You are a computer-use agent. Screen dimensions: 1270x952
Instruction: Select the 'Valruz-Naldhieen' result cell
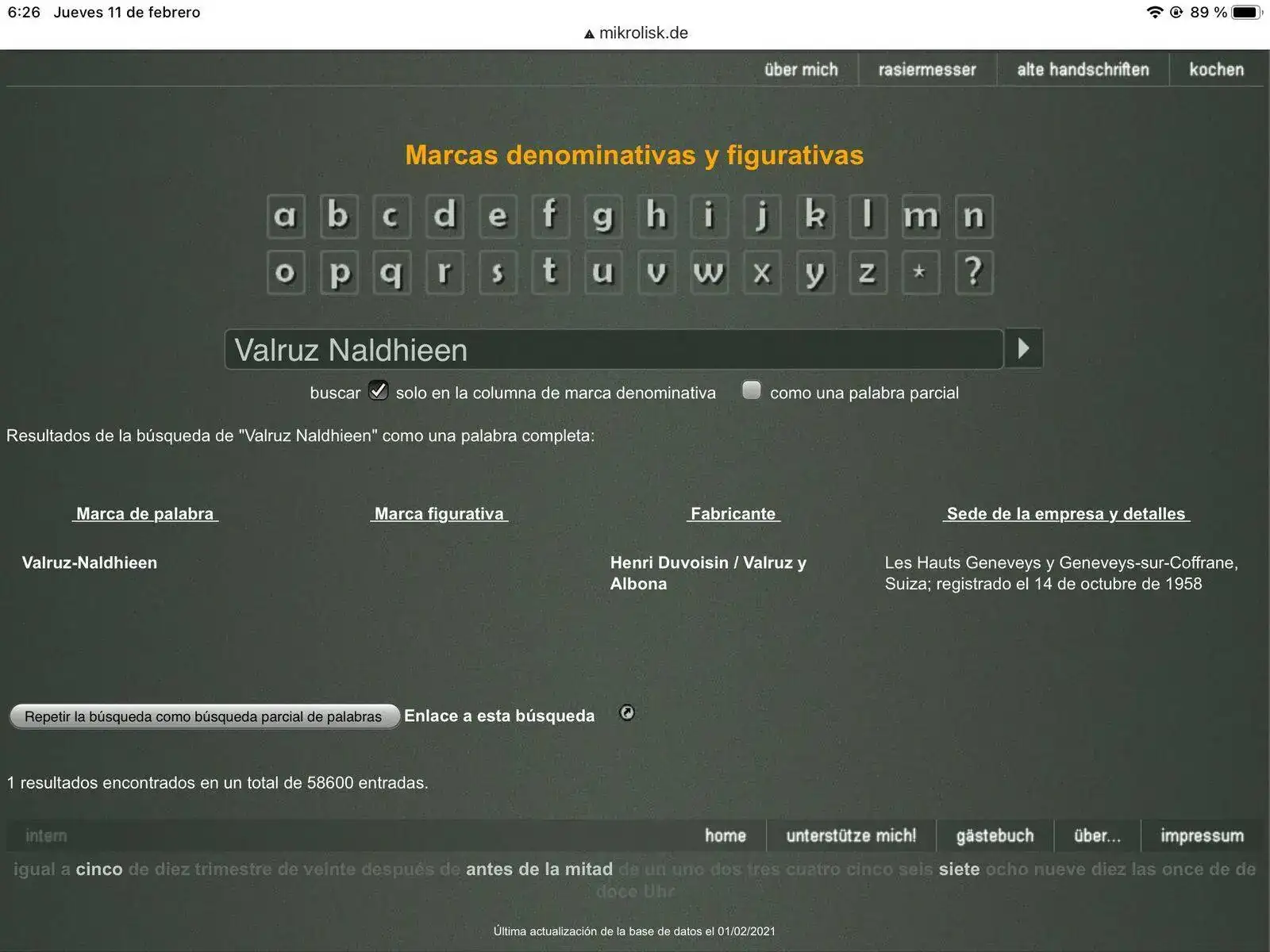90,562
